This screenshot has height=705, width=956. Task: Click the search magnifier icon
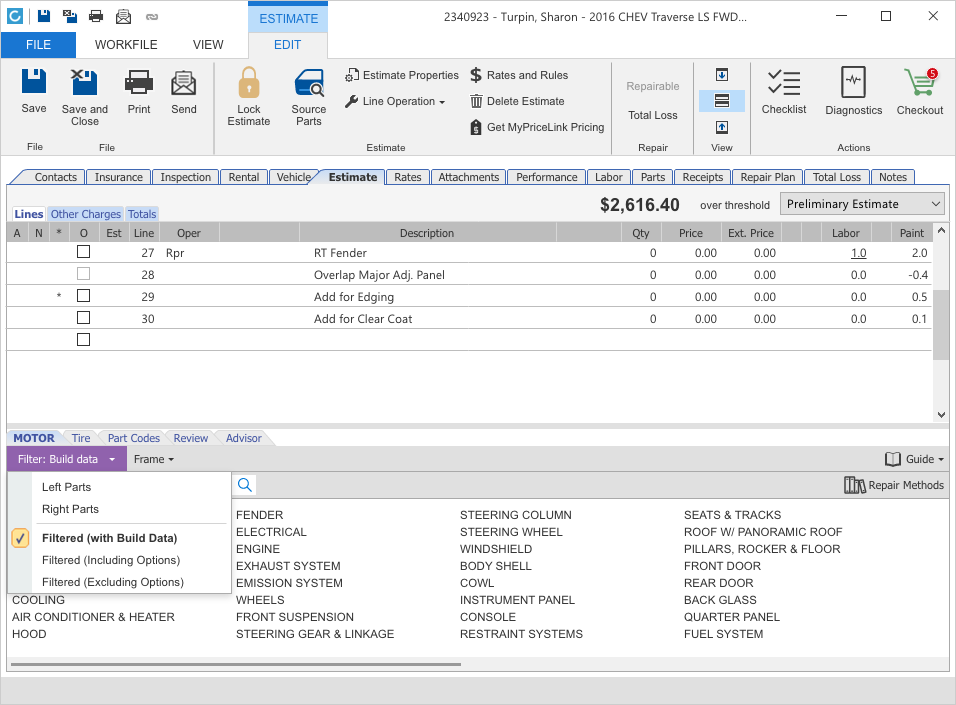point(245,485)
